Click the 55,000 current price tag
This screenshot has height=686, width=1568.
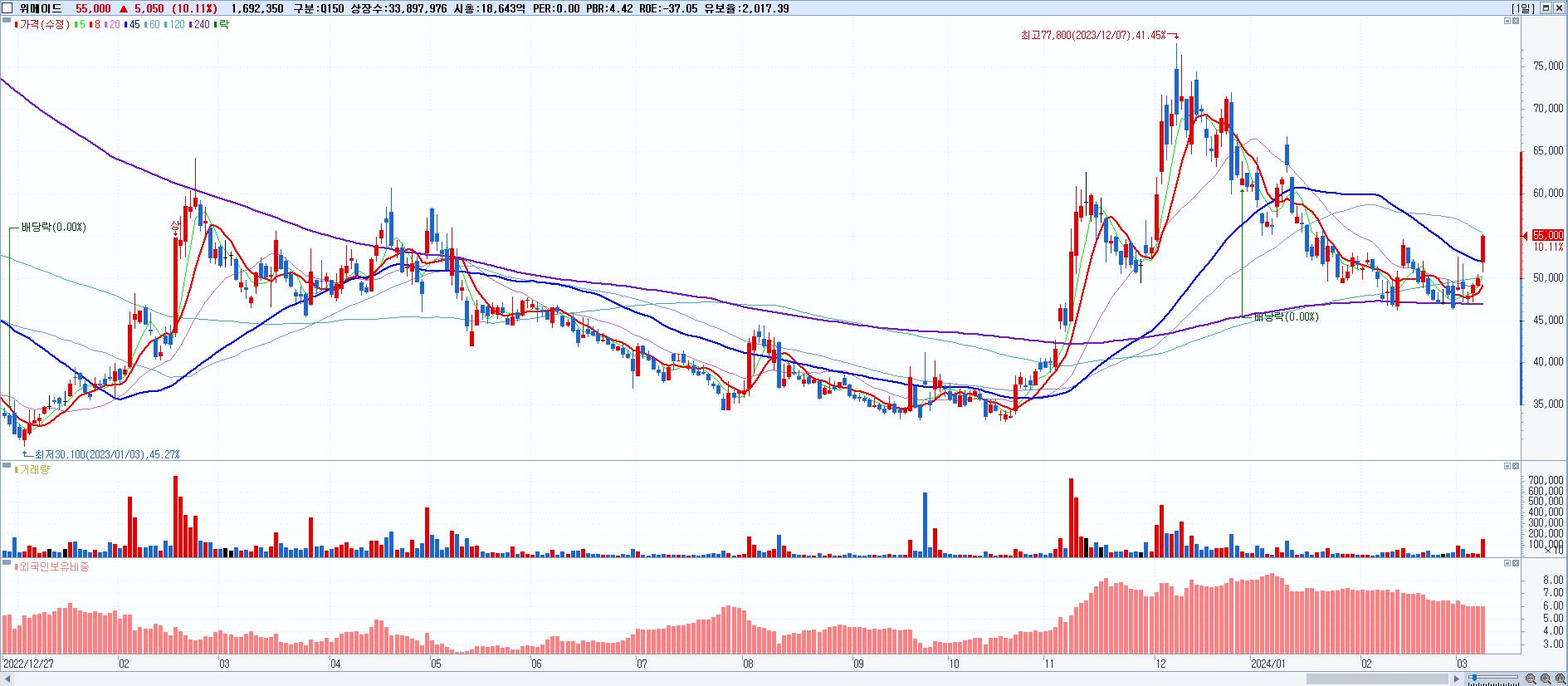tap(1548, 236)
